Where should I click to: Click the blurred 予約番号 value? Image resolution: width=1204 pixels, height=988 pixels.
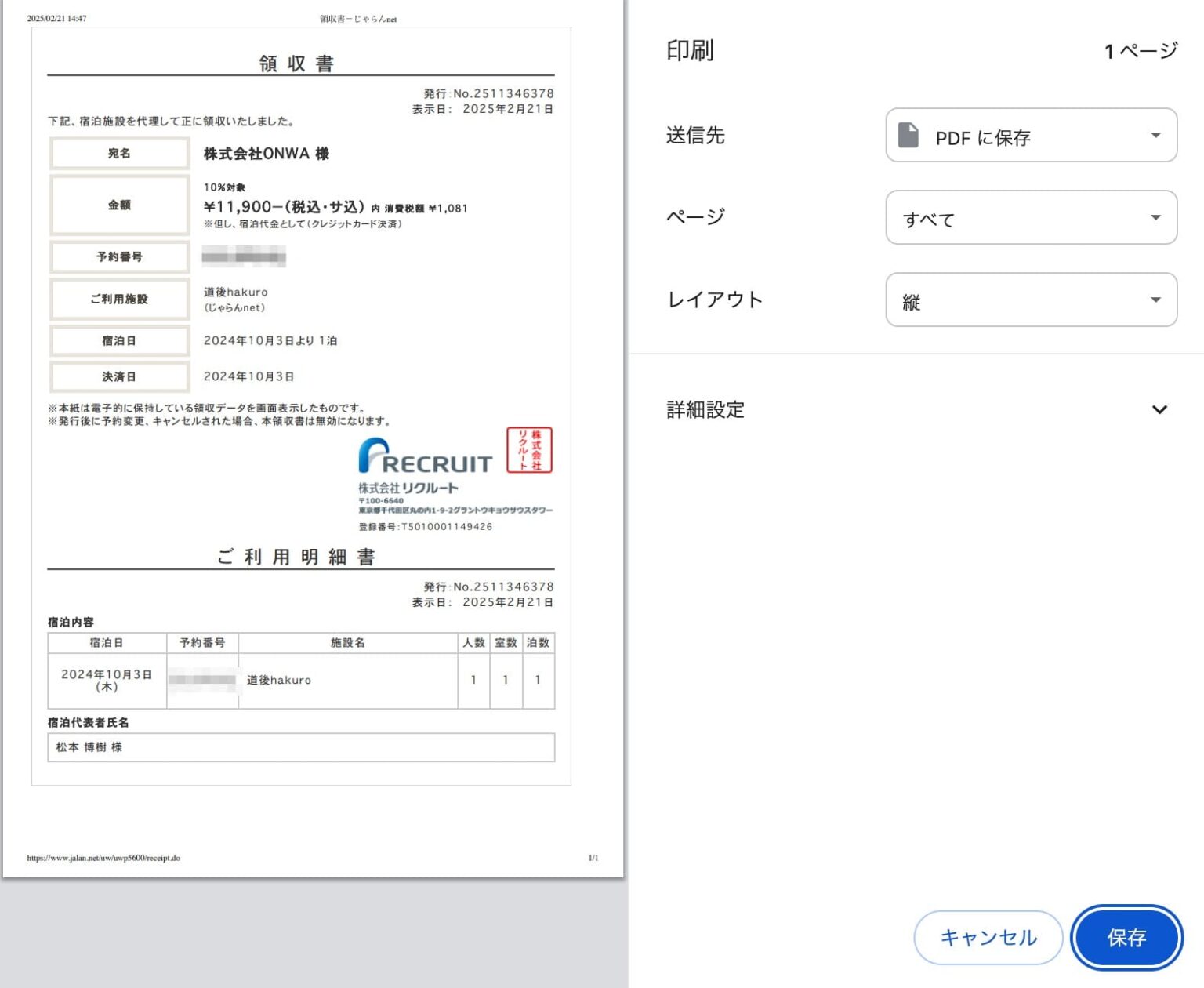[x=243, y=257]
